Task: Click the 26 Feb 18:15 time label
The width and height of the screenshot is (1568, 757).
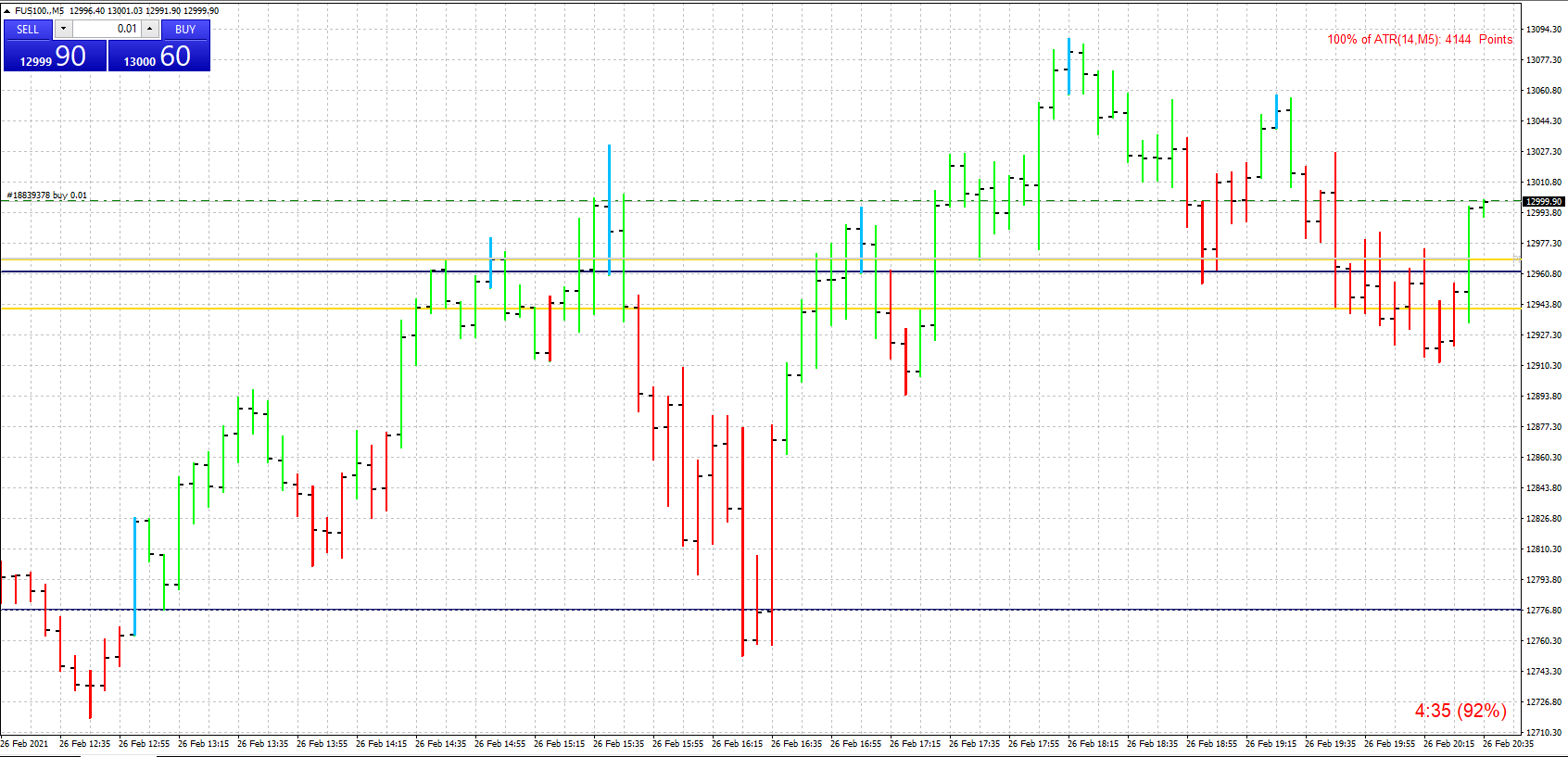Action: pos(1094,744)
